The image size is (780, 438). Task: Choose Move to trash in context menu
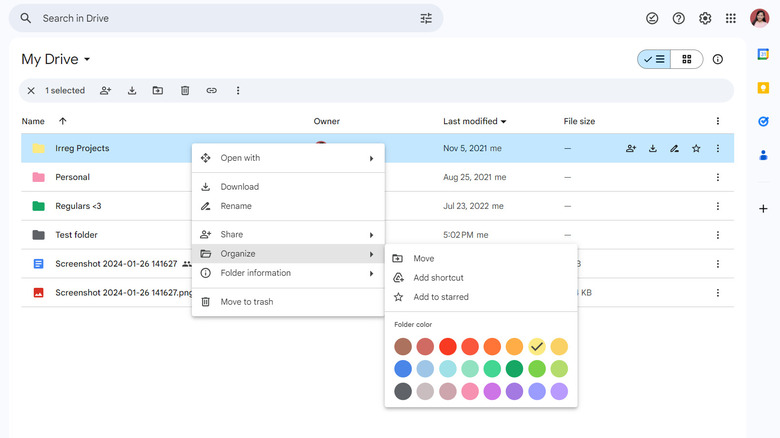[x=246, y=302]
